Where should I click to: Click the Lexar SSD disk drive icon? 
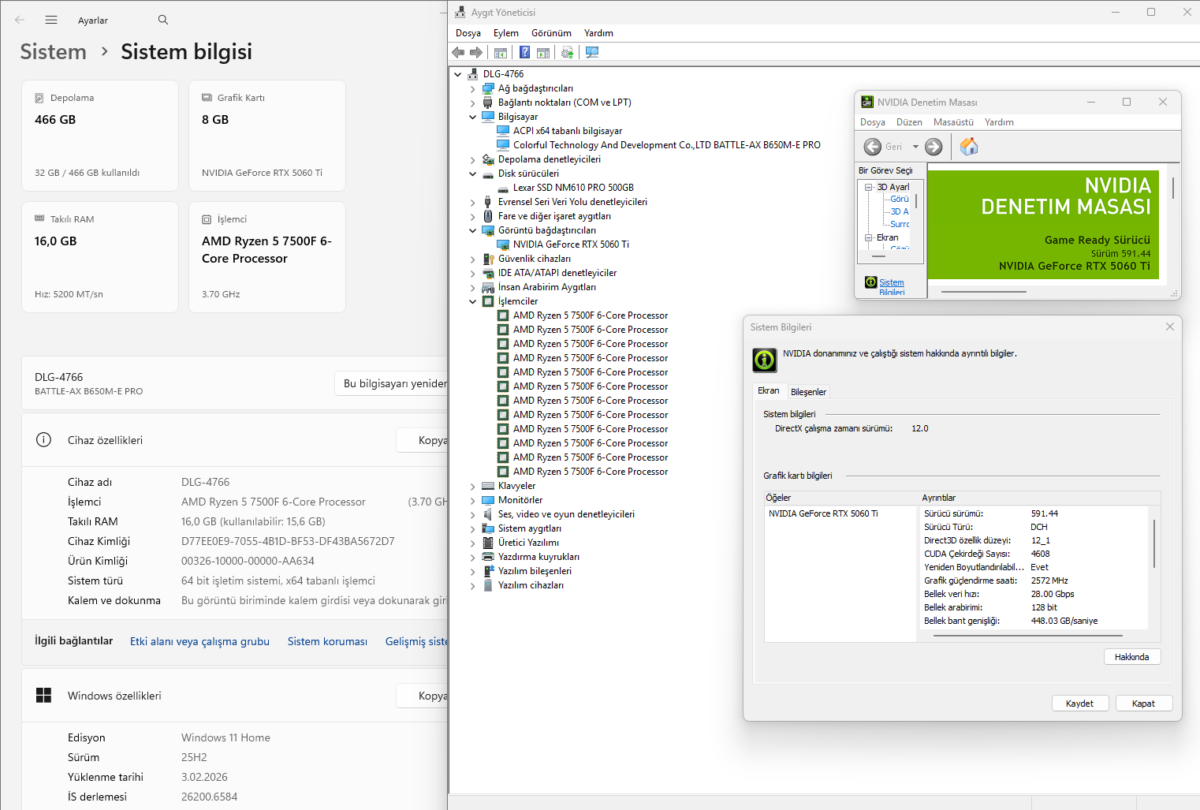(503, 187)
